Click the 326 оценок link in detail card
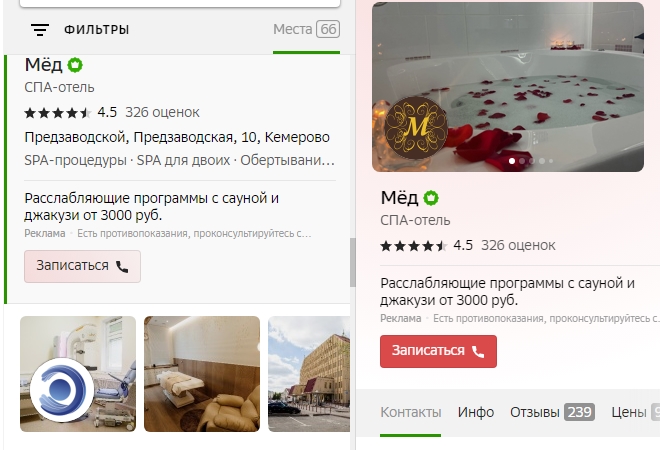 518,245
